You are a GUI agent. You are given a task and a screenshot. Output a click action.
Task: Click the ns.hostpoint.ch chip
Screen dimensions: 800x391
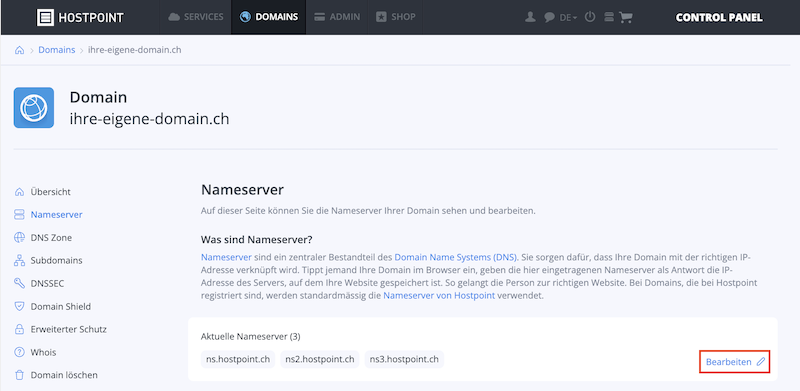pos(238,359)
